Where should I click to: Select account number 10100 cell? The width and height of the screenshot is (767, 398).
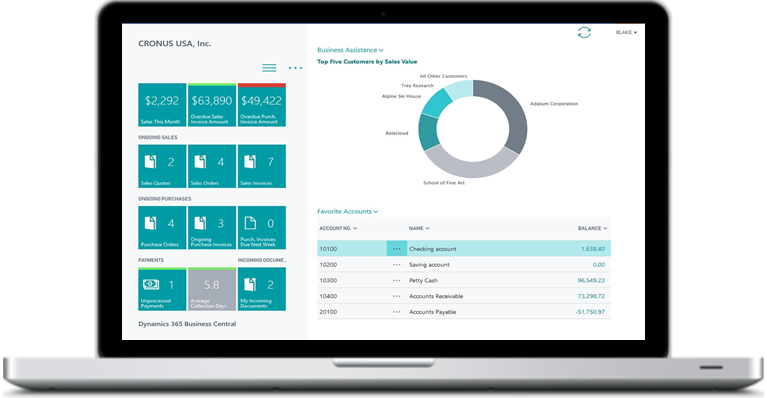328,249
